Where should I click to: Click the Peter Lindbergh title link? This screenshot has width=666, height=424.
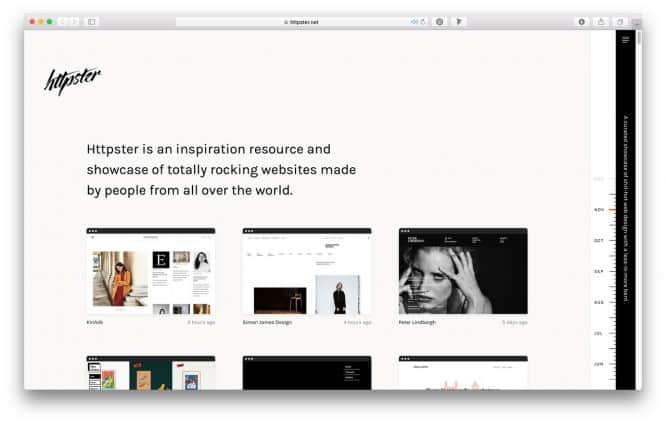pos(417,322)
